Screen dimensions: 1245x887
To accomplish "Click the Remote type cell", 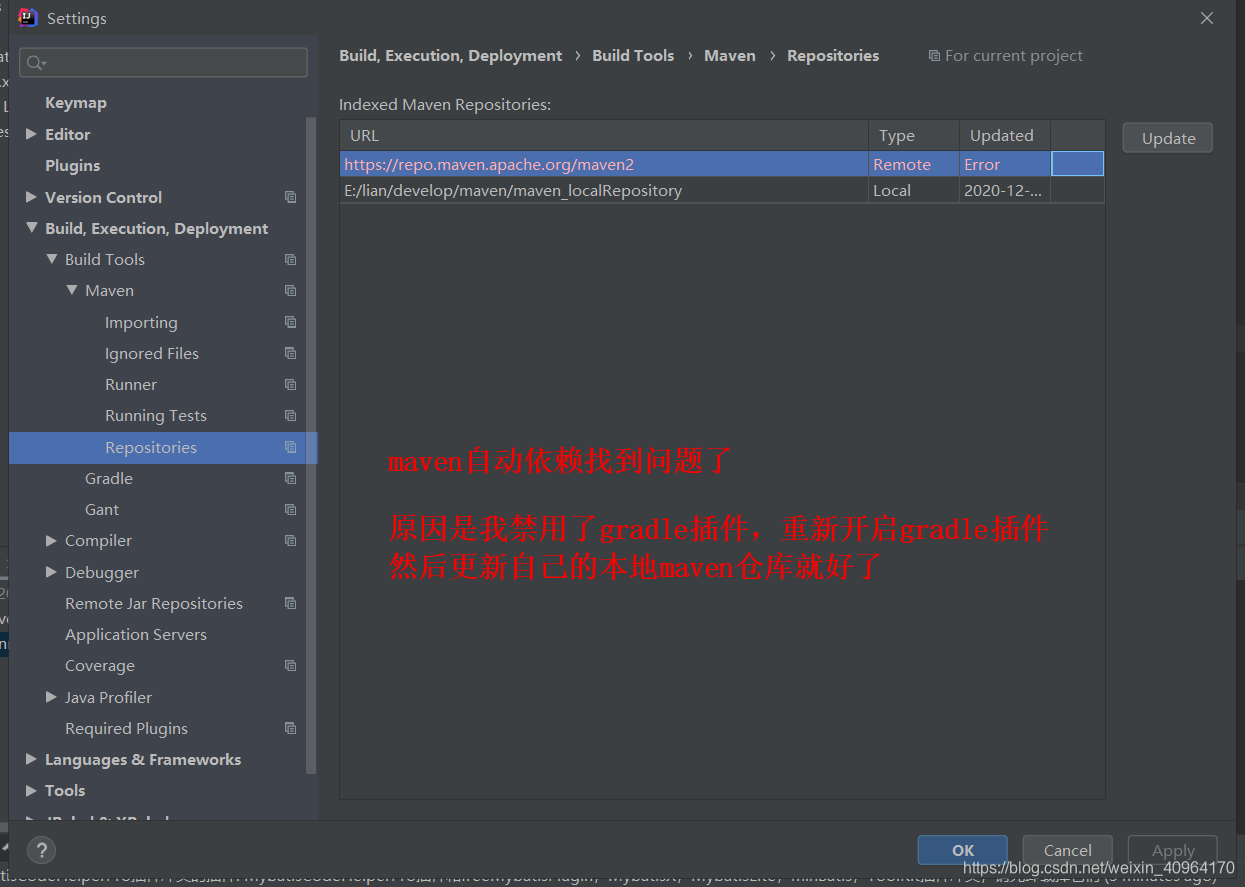I will (914, 164).
